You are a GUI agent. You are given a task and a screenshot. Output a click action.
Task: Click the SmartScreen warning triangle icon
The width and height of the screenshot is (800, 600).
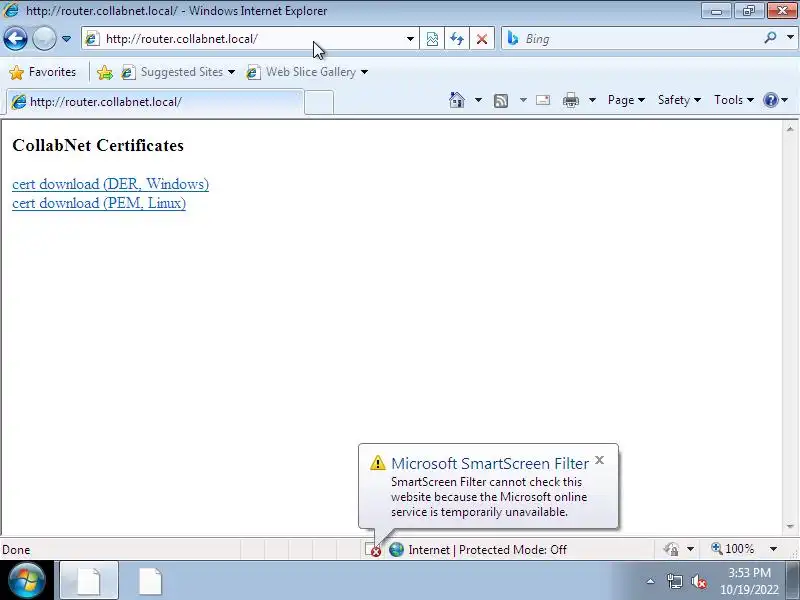[x=378, y=463]
